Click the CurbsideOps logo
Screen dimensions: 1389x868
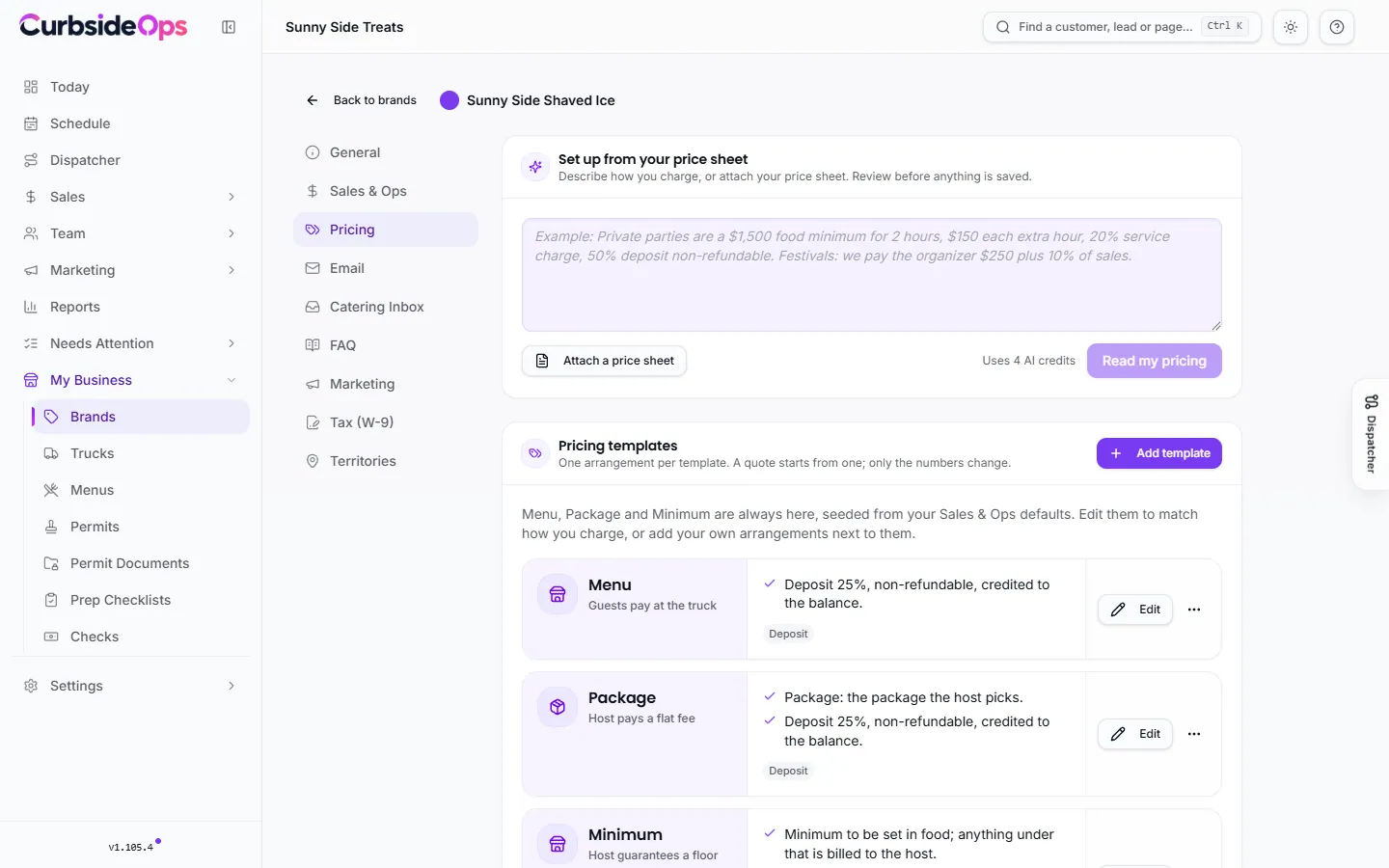pyautogui.click(x=103, y=26)
